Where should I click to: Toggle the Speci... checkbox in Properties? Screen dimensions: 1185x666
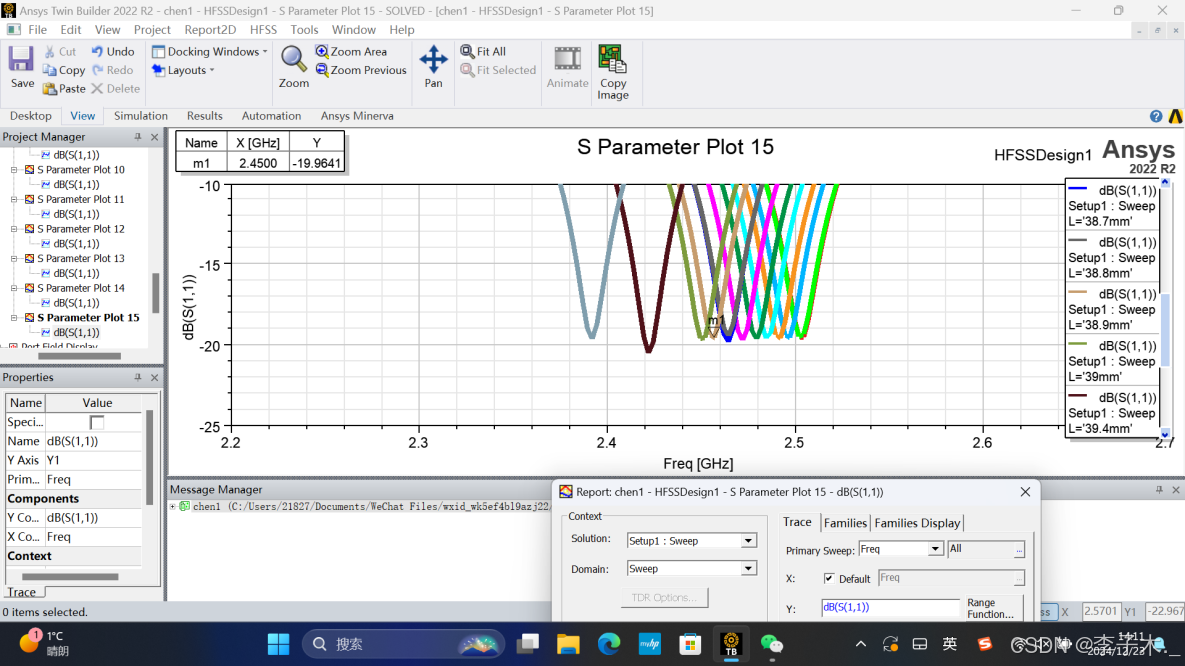click(97, 423)
